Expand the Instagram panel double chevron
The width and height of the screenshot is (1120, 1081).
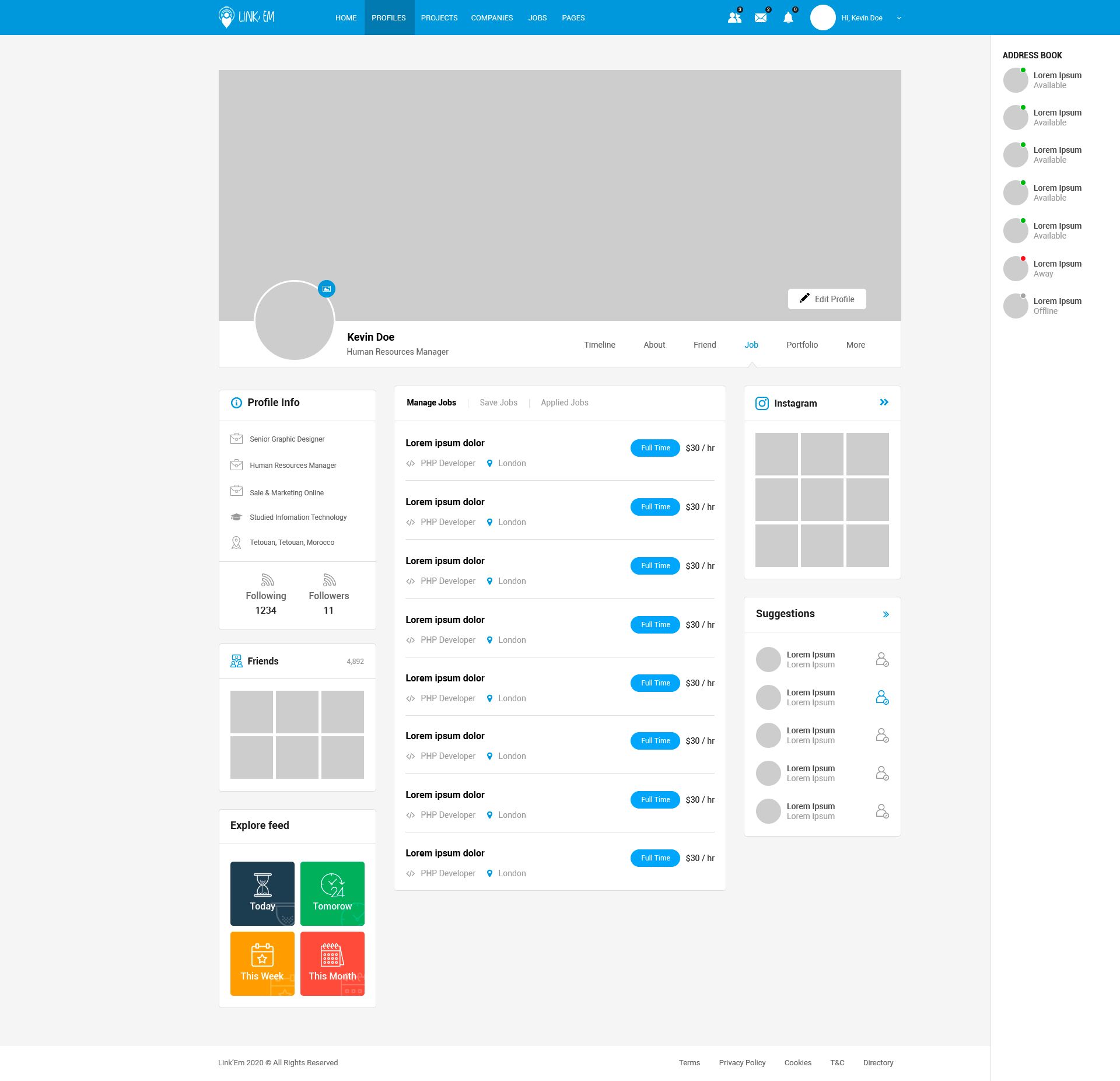(x=884, y=403)
